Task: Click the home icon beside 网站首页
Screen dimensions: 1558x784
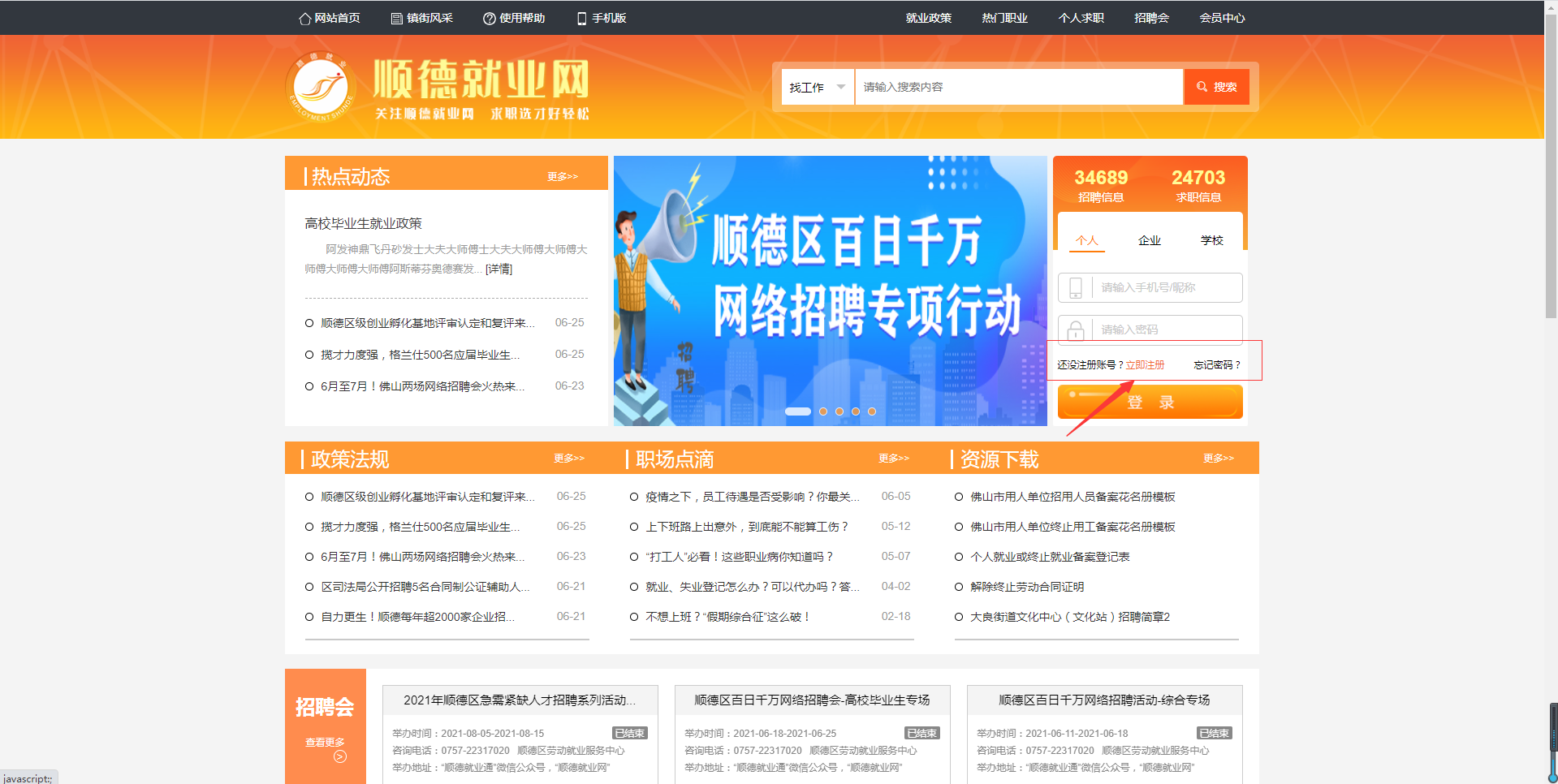Action: (x=305, y=19)
